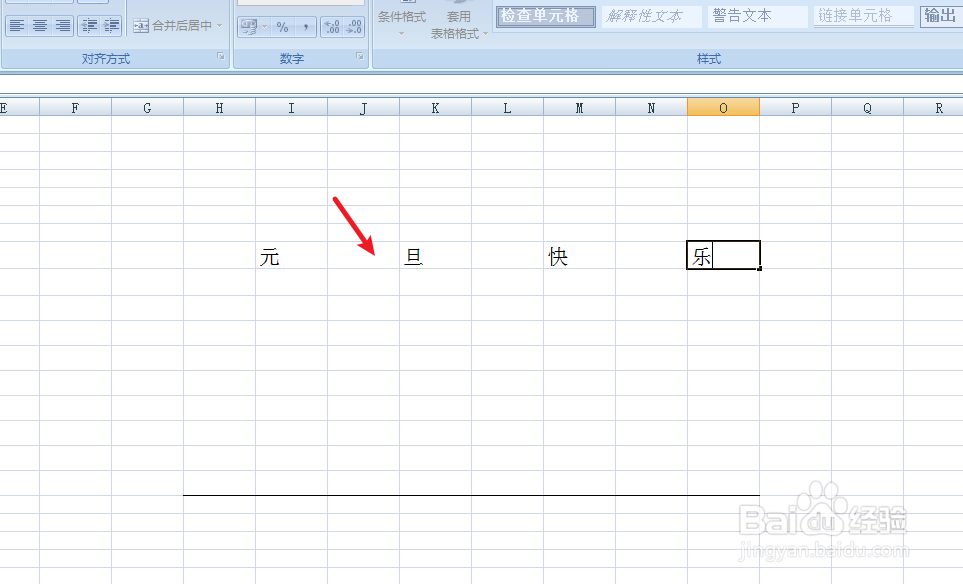Apply the 检查单元格 cell style

point(545,16)
